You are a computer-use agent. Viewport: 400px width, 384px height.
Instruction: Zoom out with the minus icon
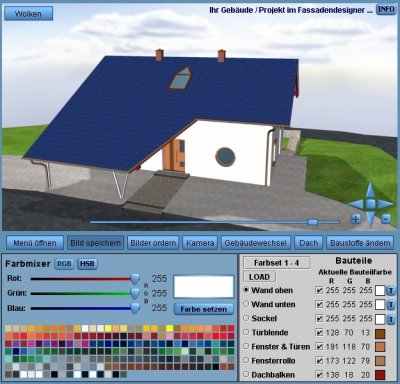pyautogui.click(x=386, y=219)
